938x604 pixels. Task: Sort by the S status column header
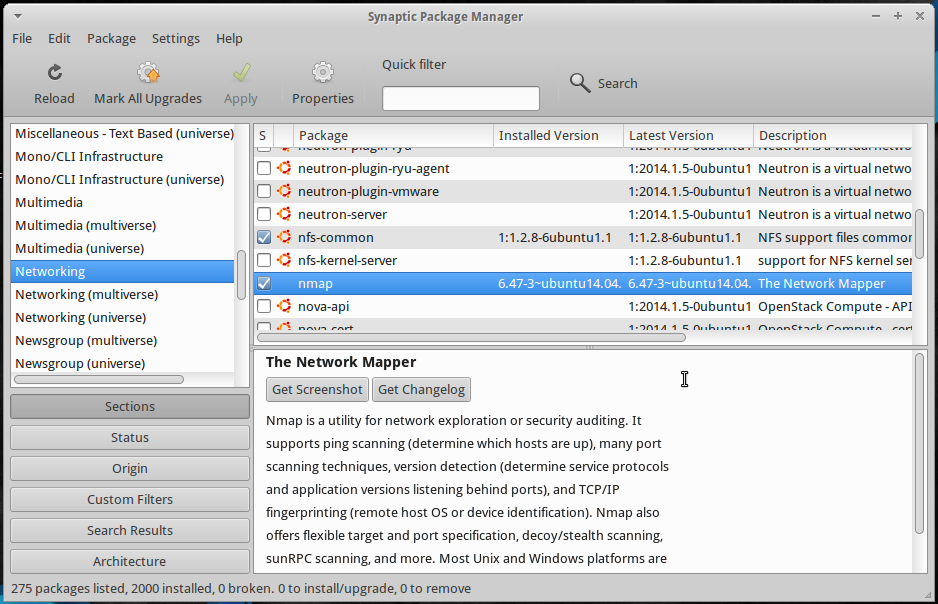click(263, 136)
